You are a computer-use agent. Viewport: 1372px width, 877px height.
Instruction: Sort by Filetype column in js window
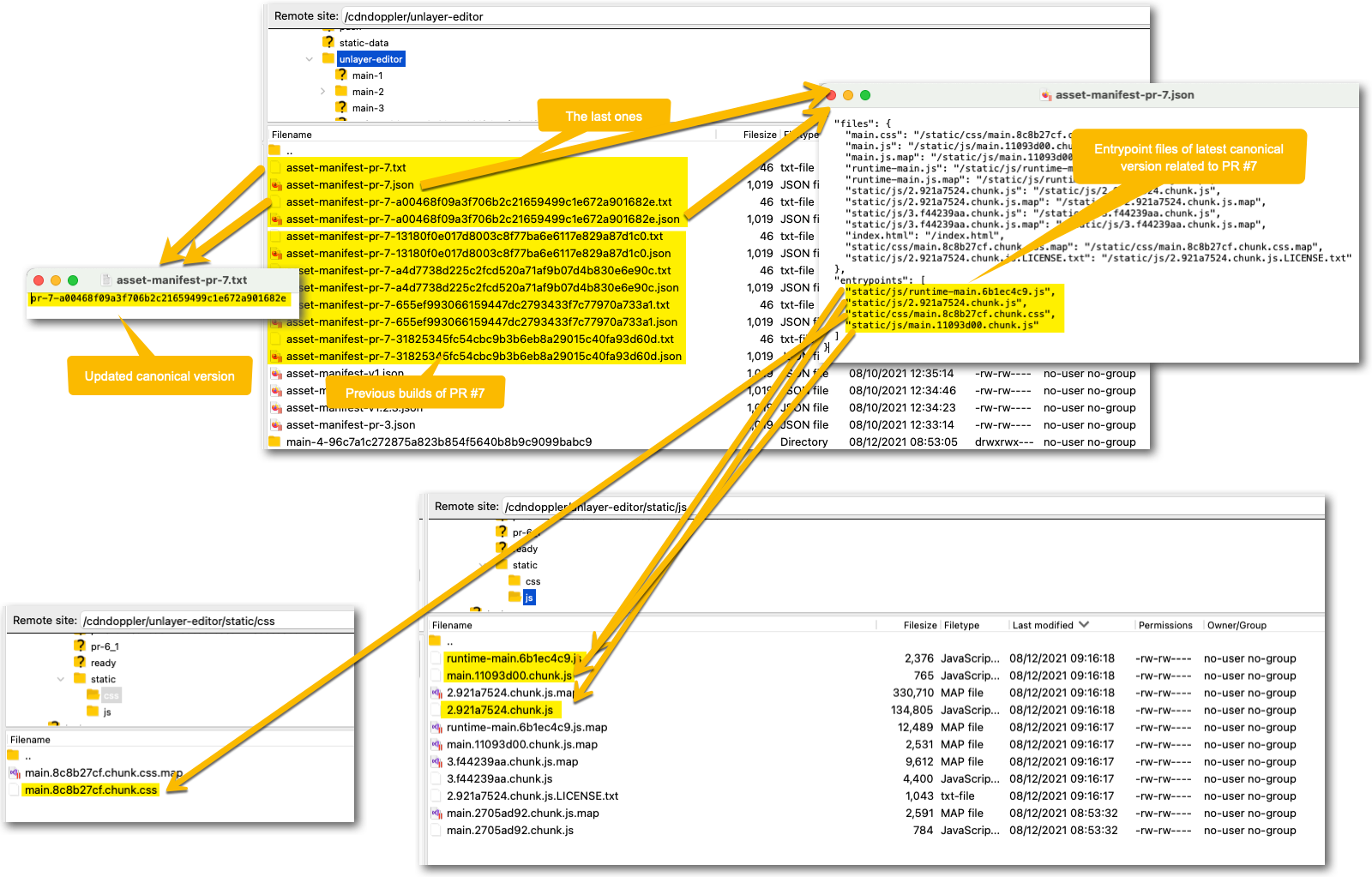click(x=961, y=625)
